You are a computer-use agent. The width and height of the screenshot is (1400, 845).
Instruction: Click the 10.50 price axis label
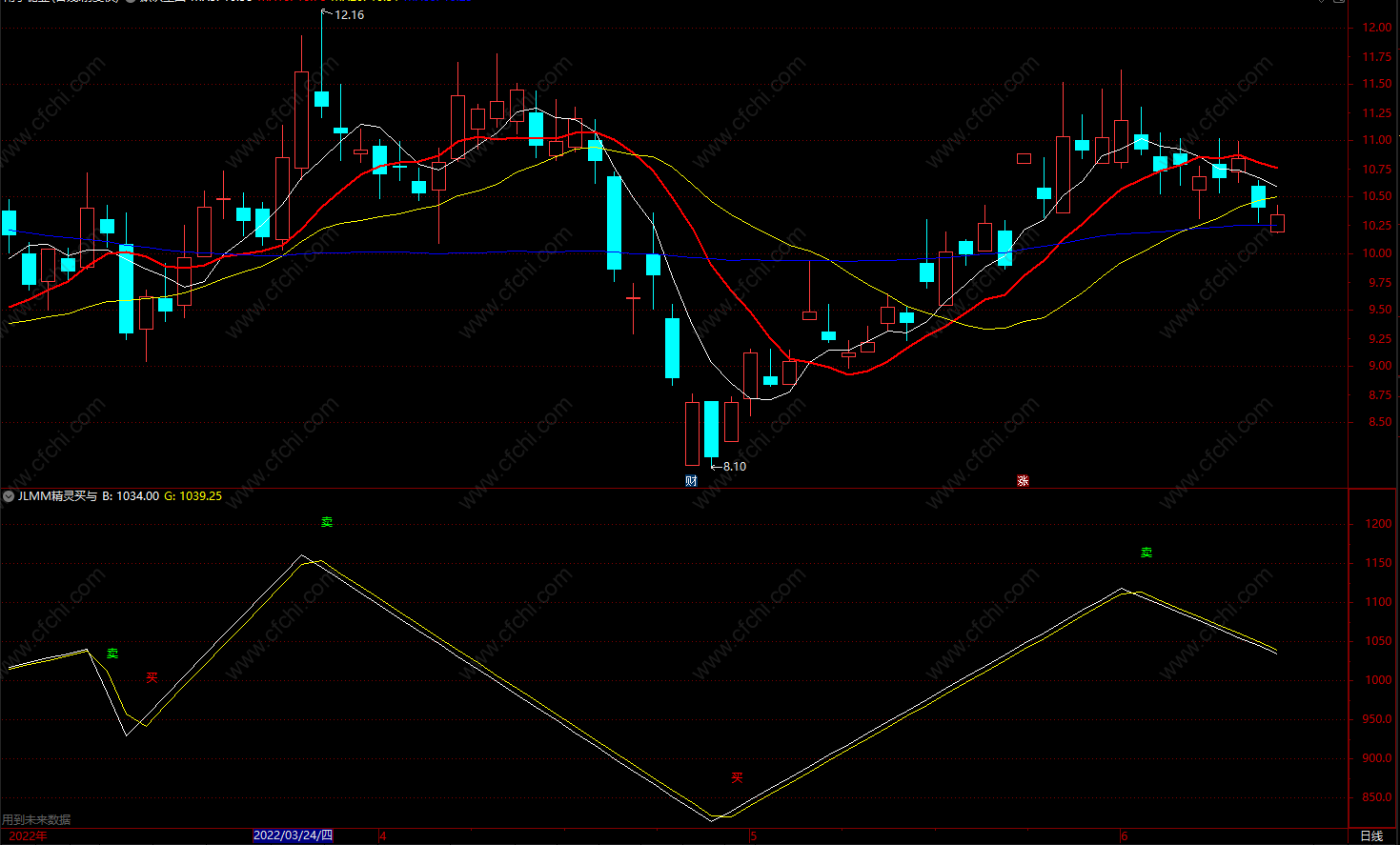coord(1376,196)
